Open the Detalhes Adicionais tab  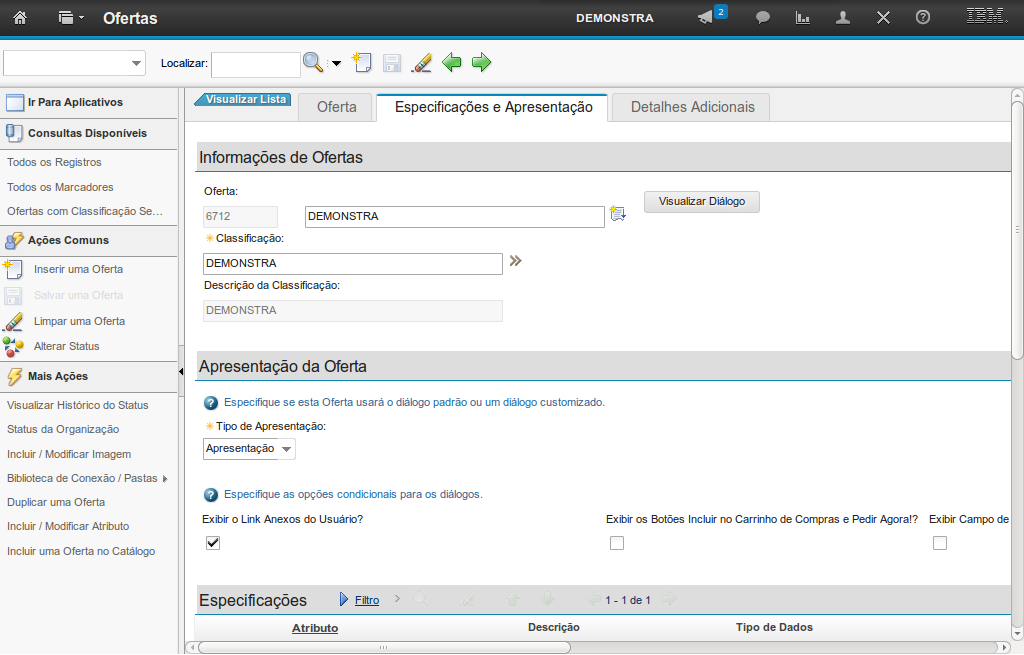(x=692, y=107)
